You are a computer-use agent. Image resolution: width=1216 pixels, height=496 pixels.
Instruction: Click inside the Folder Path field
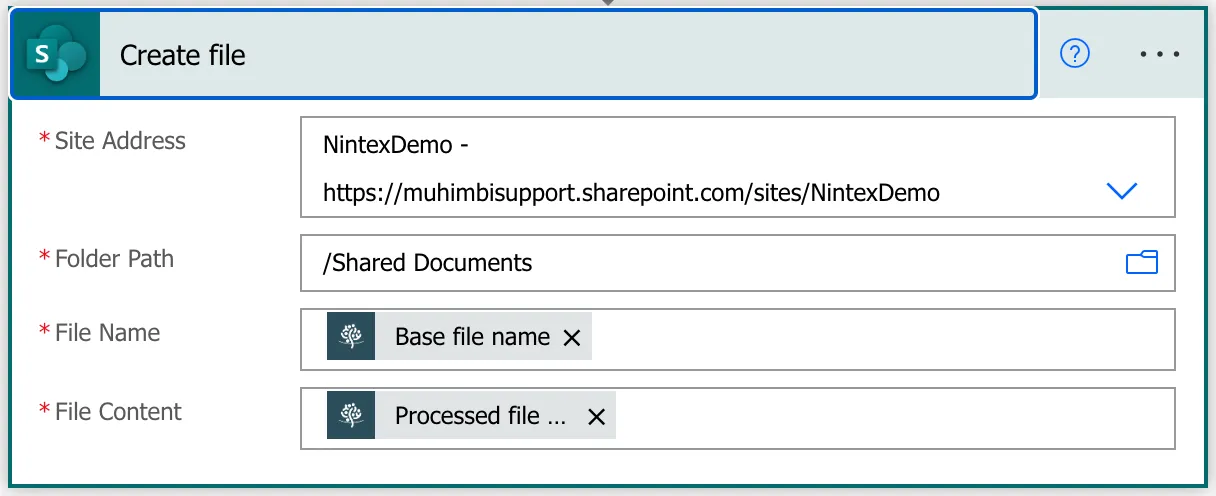tap(737, 263)
